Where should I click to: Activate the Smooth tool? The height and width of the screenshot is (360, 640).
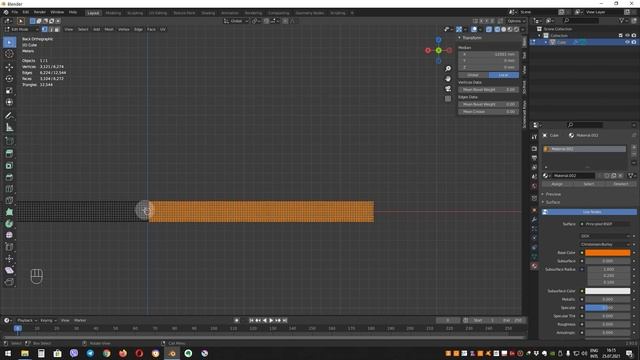[x=9, y=236]
